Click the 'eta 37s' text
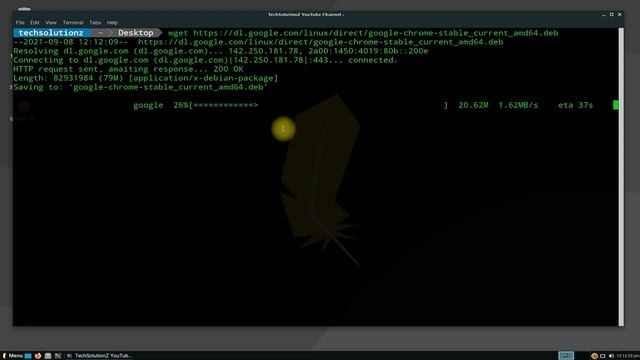The height and width of the screenshot is (360, 640). (x=576, y=105)
